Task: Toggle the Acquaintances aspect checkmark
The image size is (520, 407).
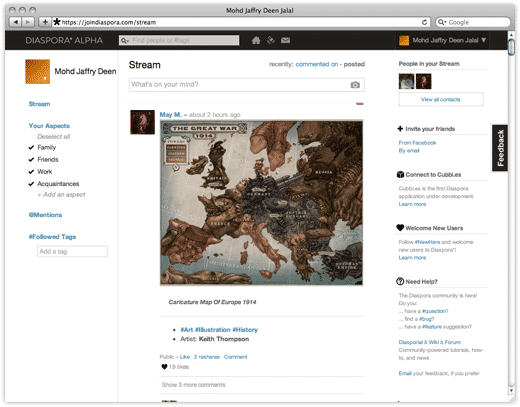Action: [x=31, y=184]
